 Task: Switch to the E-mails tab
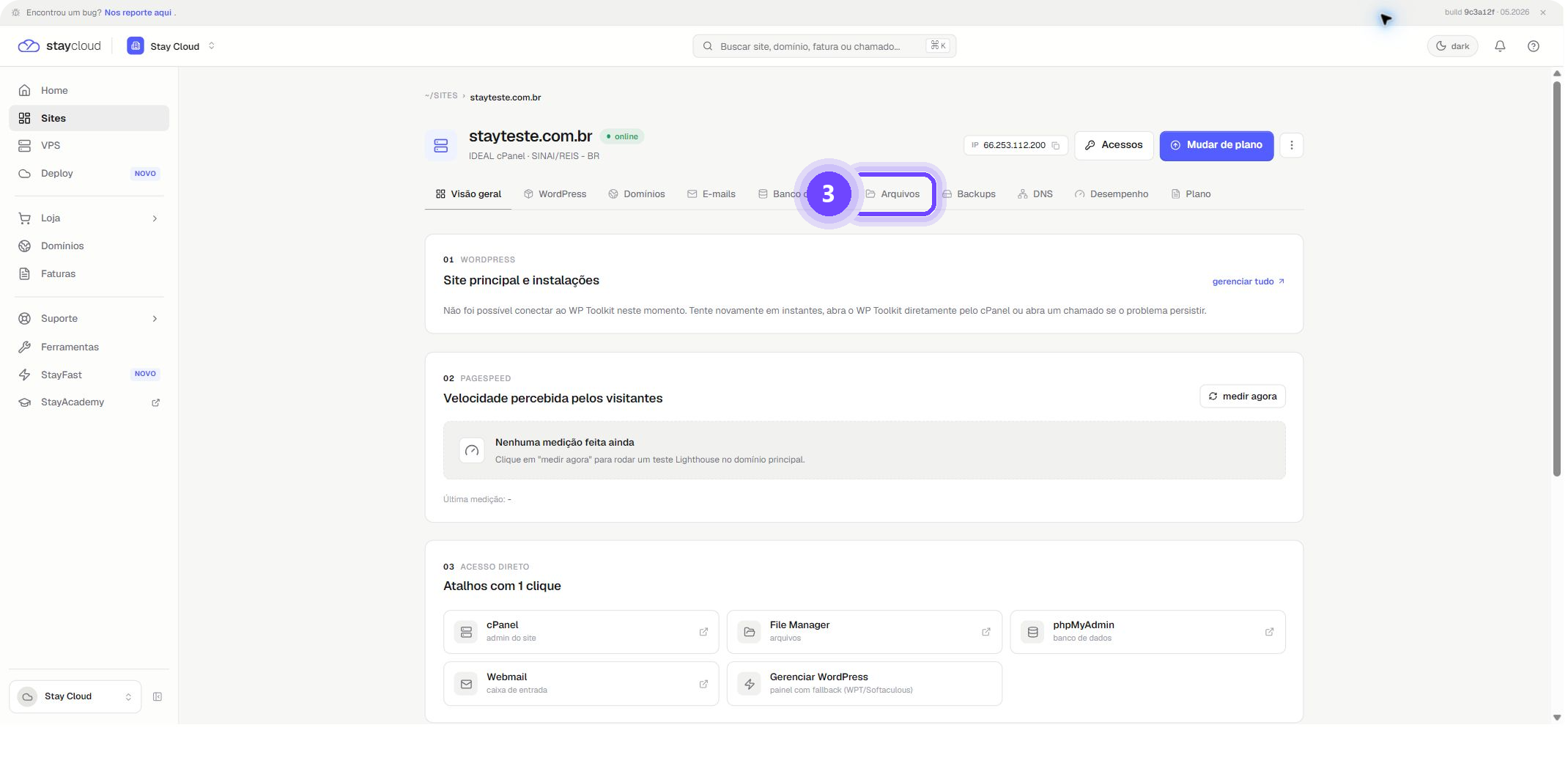[x=711, y=194]
